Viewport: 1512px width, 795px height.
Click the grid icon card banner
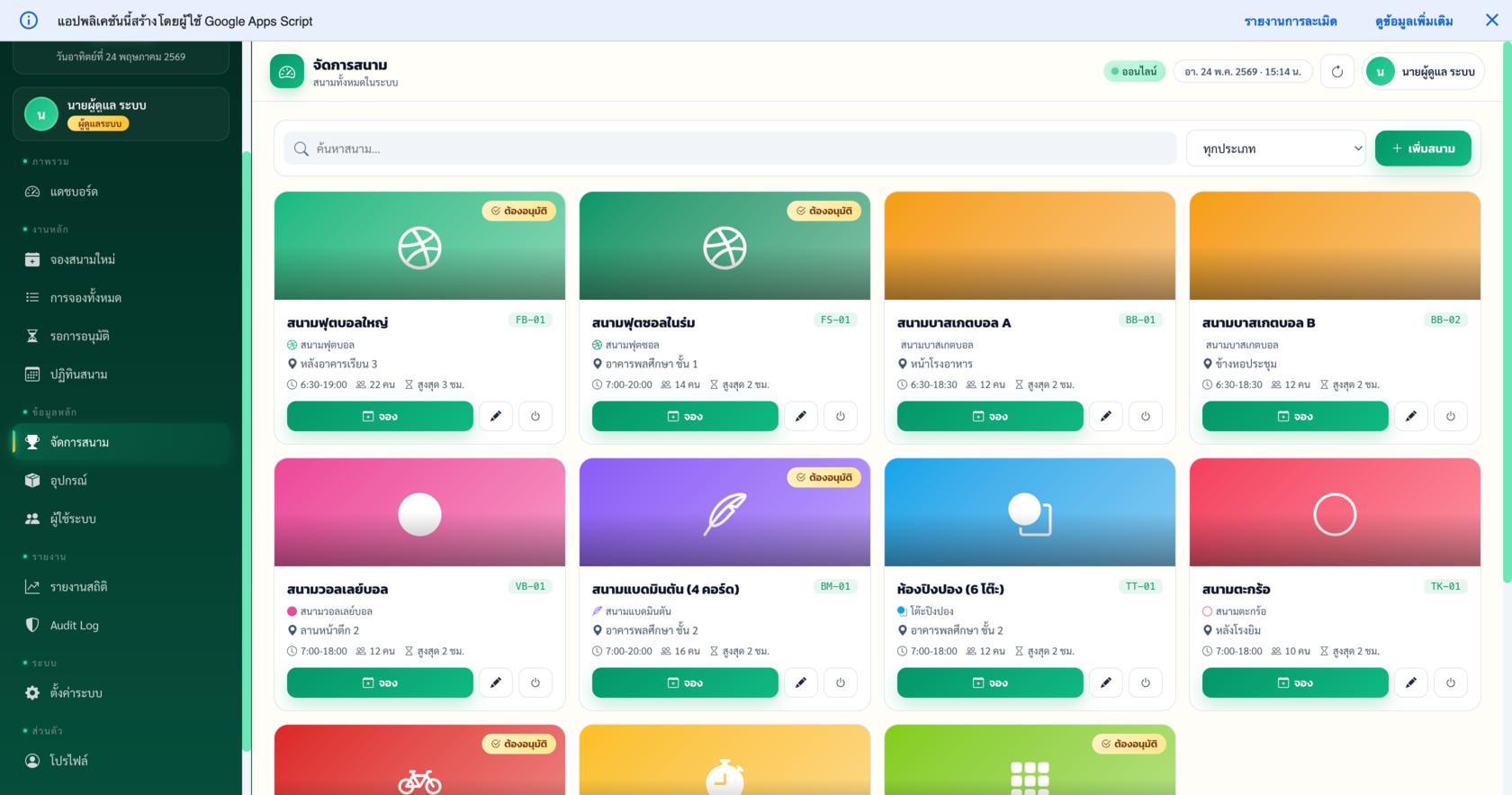click(1030, 760)
